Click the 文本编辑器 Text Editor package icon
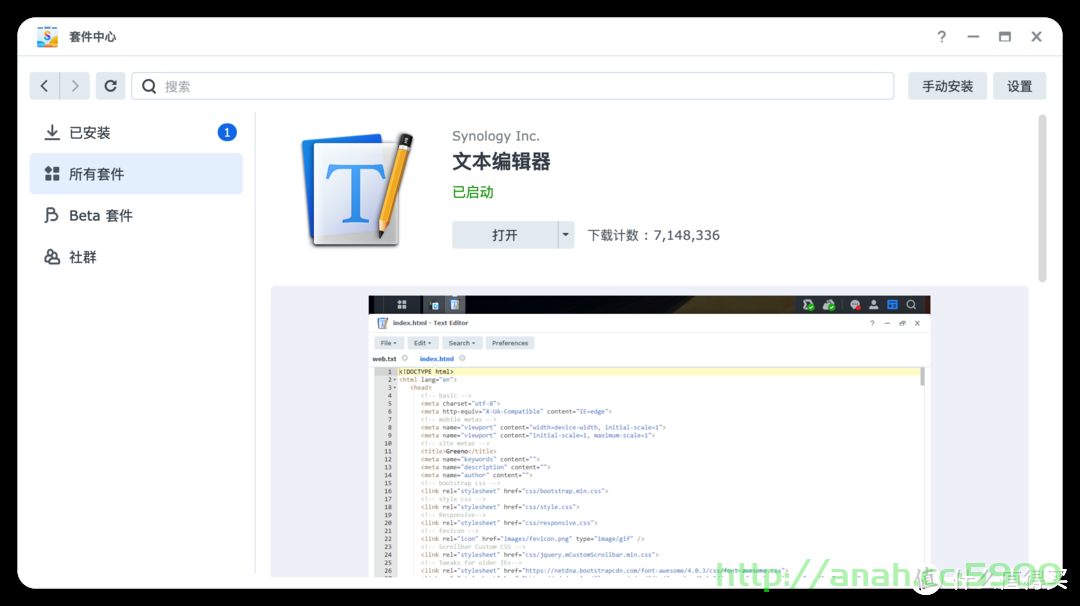1080x606 pixels. (356, 190)
